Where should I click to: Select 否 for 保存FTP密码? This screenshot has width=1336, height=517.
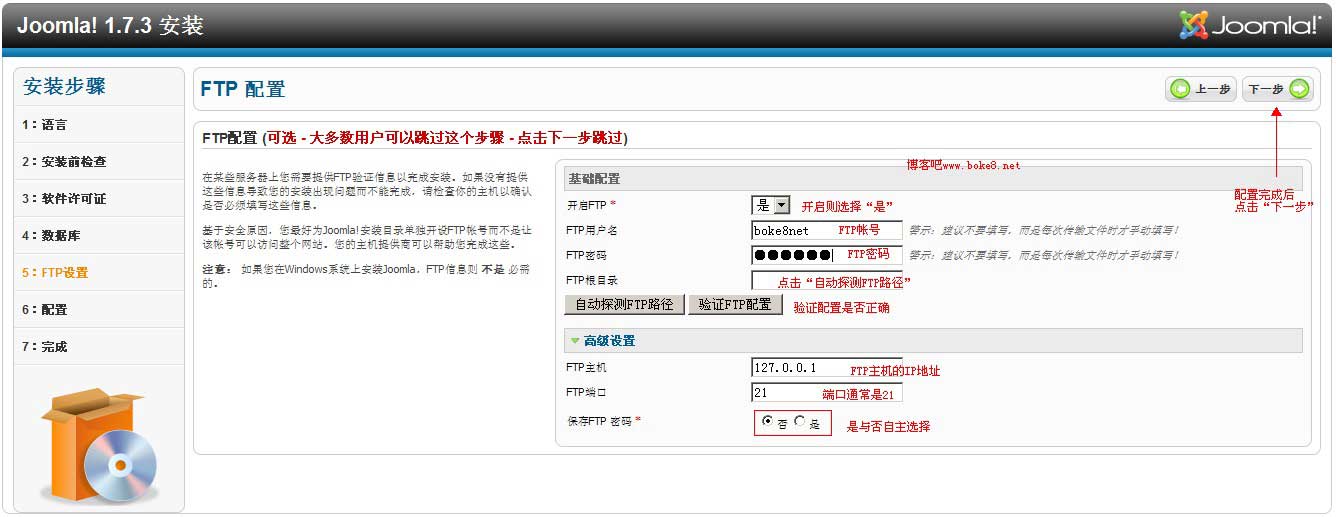[767, 422]
